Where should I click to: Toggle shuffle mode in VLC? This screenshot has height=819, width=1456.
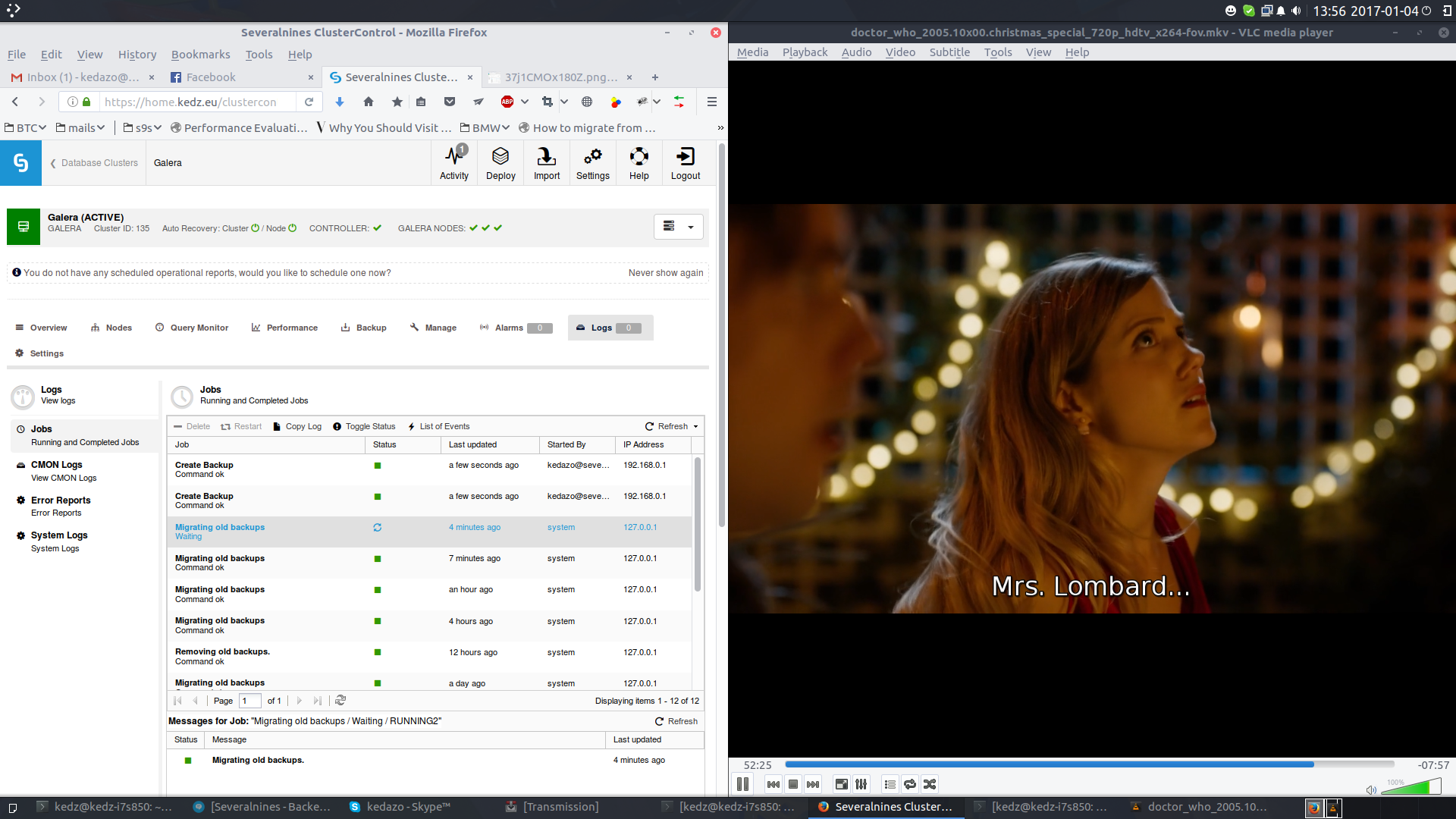pos(930,784)
